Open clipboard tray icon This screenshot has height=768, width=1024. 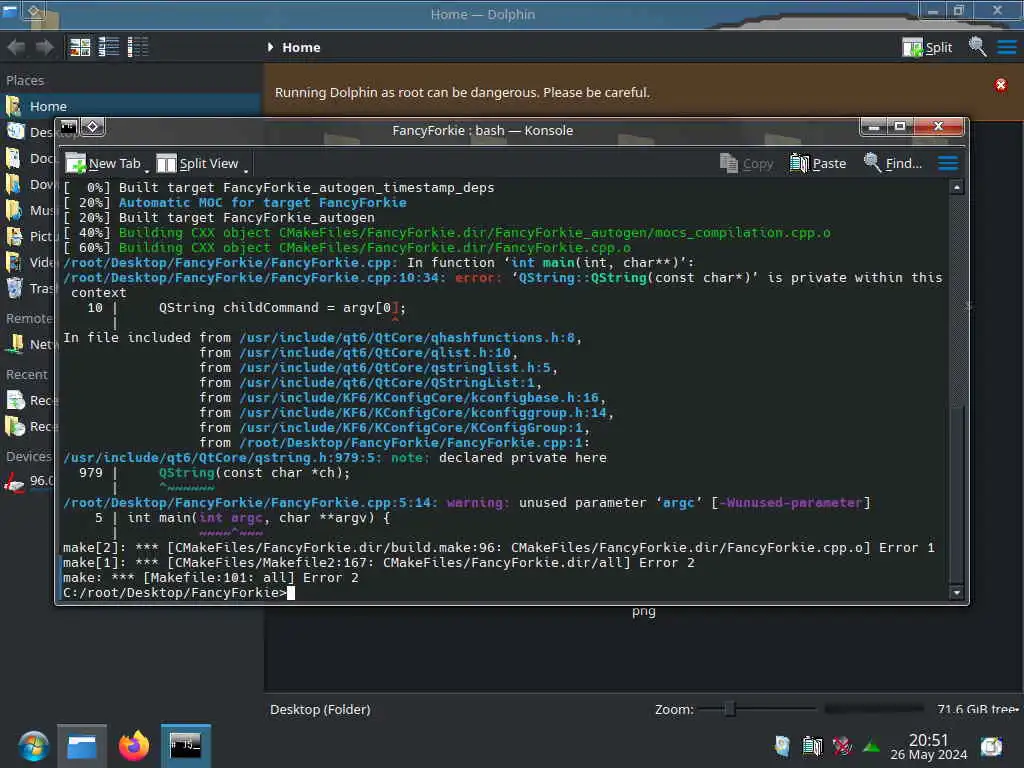point(812,746)
